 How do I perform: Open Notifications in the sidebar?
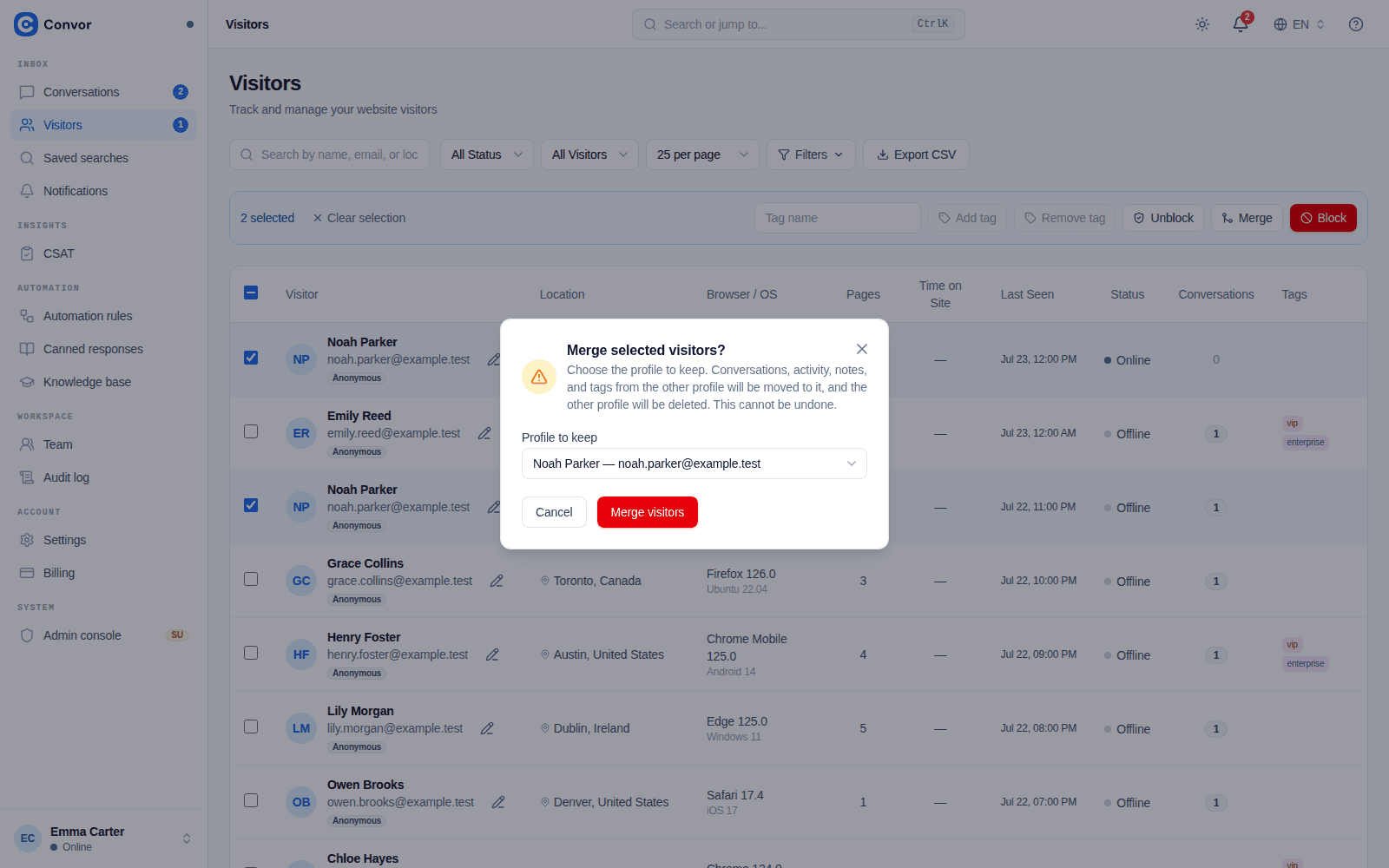click(x=104, y=191)
